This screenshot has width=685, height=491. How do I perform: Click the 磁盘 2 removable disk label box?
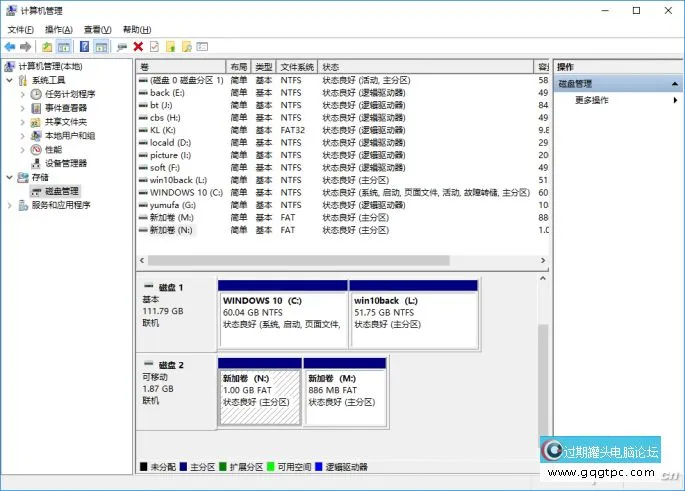point(176,392)
